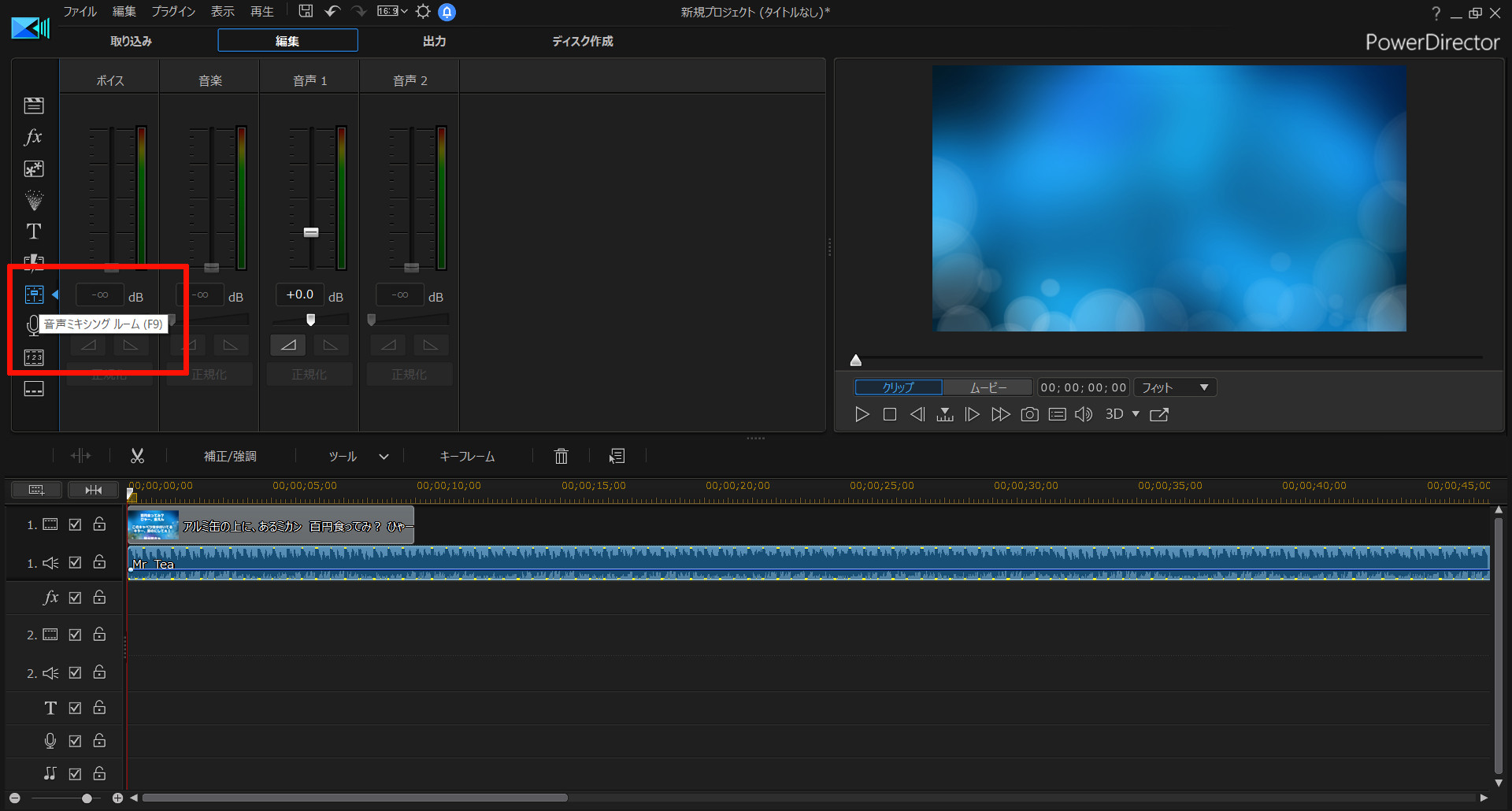1512x811 pixels.
Task: Open the Audio Mixing Room icon
Action: coord(34,294)
